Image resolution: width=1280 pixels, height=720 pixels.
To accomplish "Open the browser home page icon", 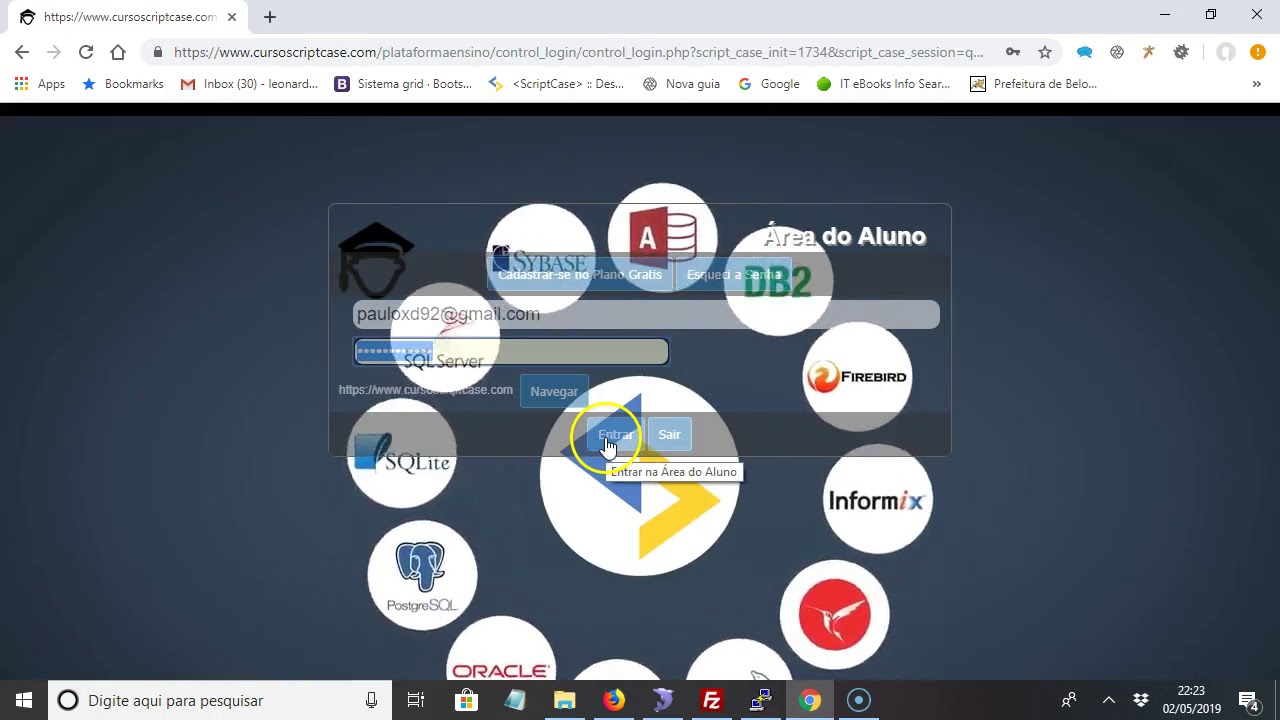I will click(x=118, y=52).
